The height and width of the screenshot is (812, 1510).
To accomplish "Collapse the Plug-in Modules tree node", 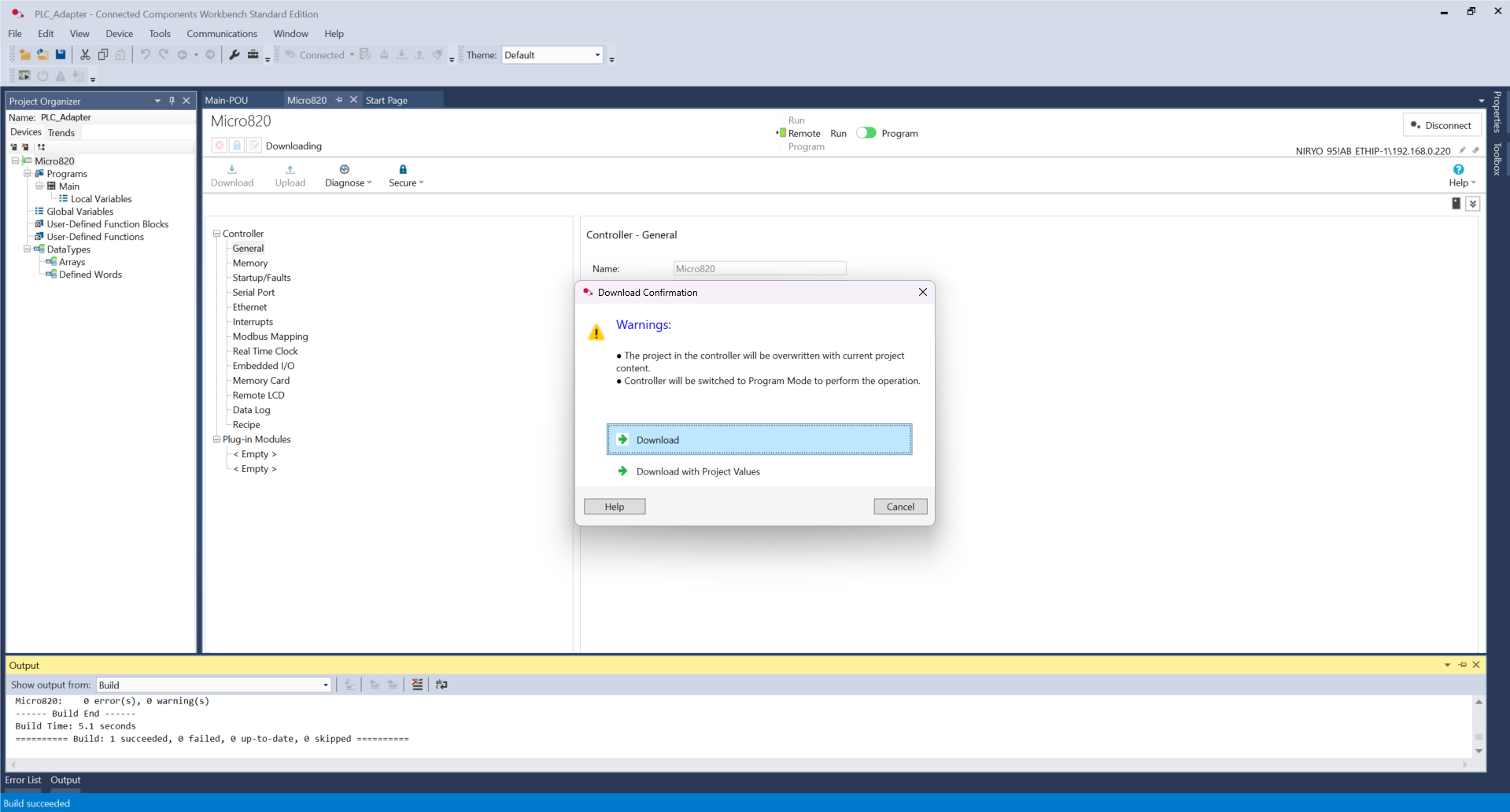I will pos(216,439).
